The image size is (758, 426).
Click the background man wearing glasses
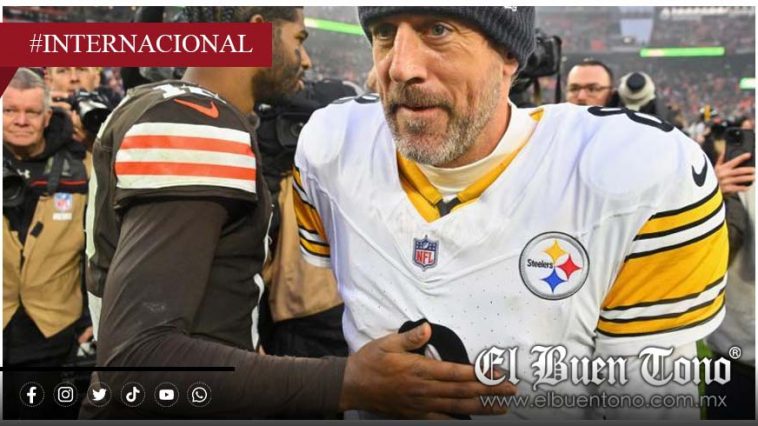[589, 83]
